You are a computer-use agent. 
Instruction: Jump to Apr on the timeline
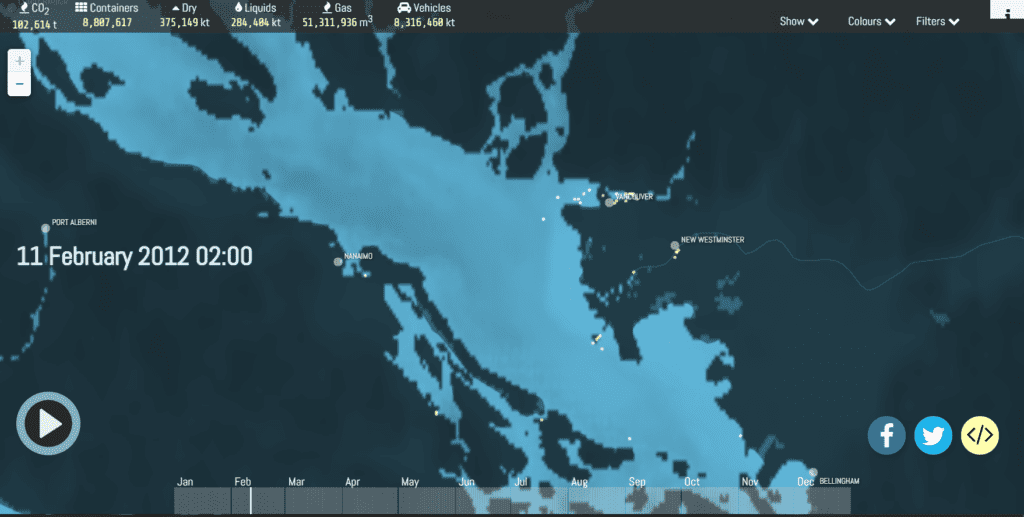[x=353, y=482]
